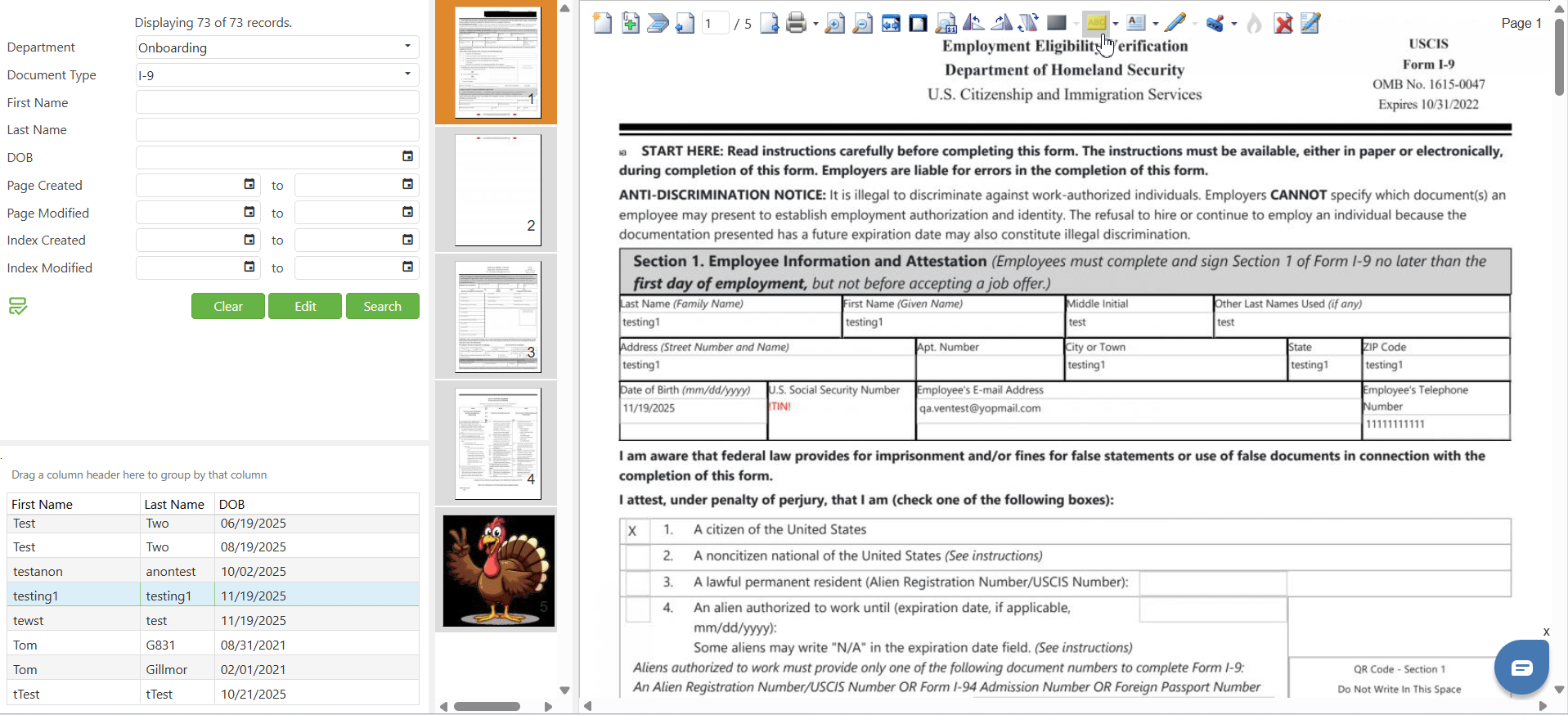Click the thumbnail panel horizontal scrollbar
The image size is (1568, 715).
(487, 706)
